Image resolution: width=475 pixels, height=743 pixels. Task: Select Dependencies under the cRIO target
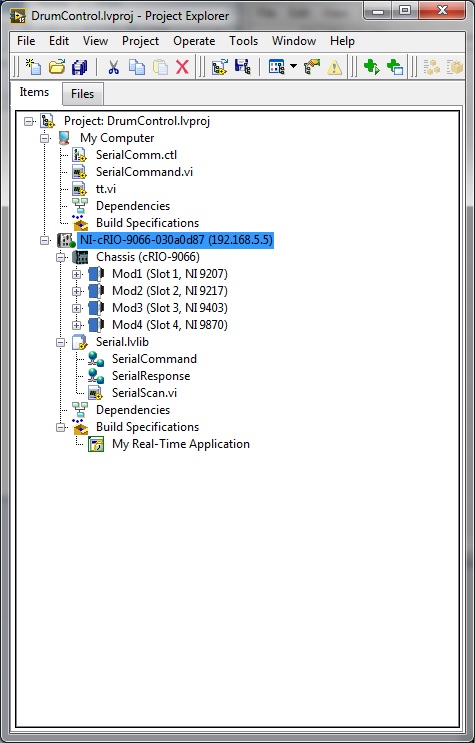(133, 410)
